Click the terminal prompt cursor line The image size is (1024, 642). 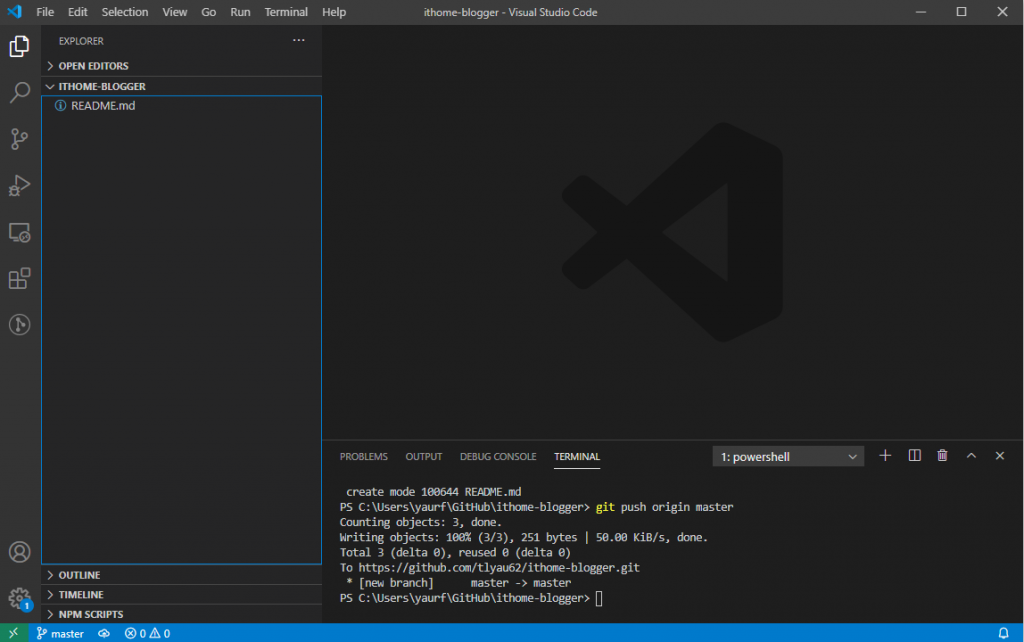(471, 598)
